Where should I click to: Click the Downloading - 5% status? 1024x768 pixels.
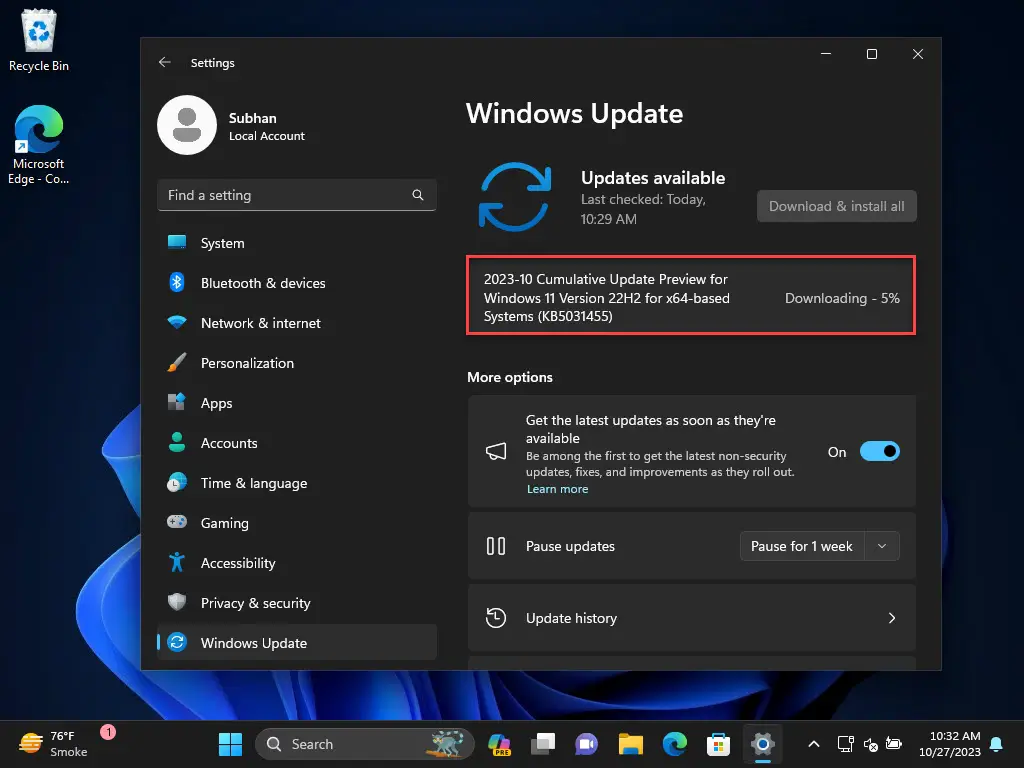tap(842, 298)
